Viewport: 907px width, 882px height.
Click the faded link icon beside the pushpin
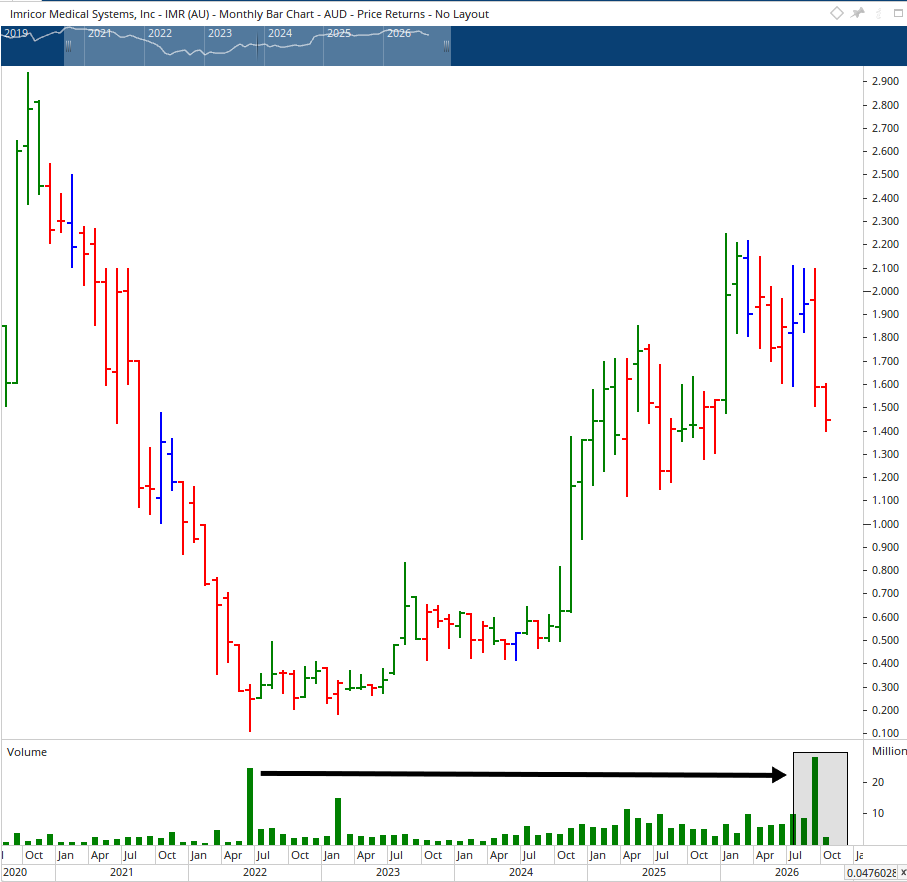[x=879, y=13]
